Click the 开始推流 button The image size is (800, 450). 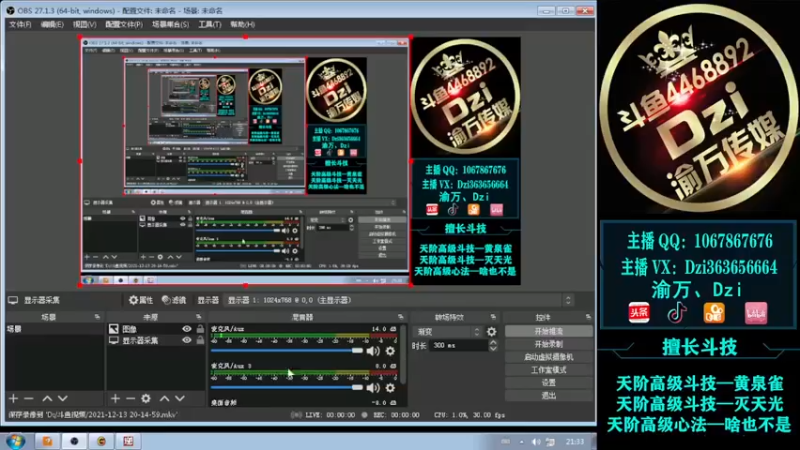tap(549, 332)
